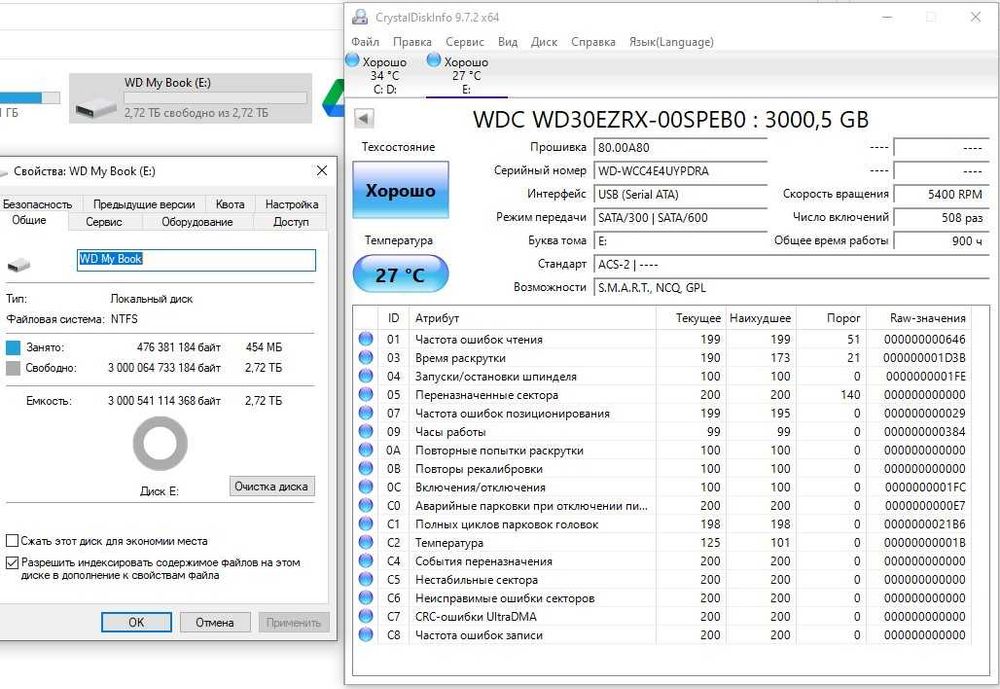Click status icon of attribute 04 row

365,376
